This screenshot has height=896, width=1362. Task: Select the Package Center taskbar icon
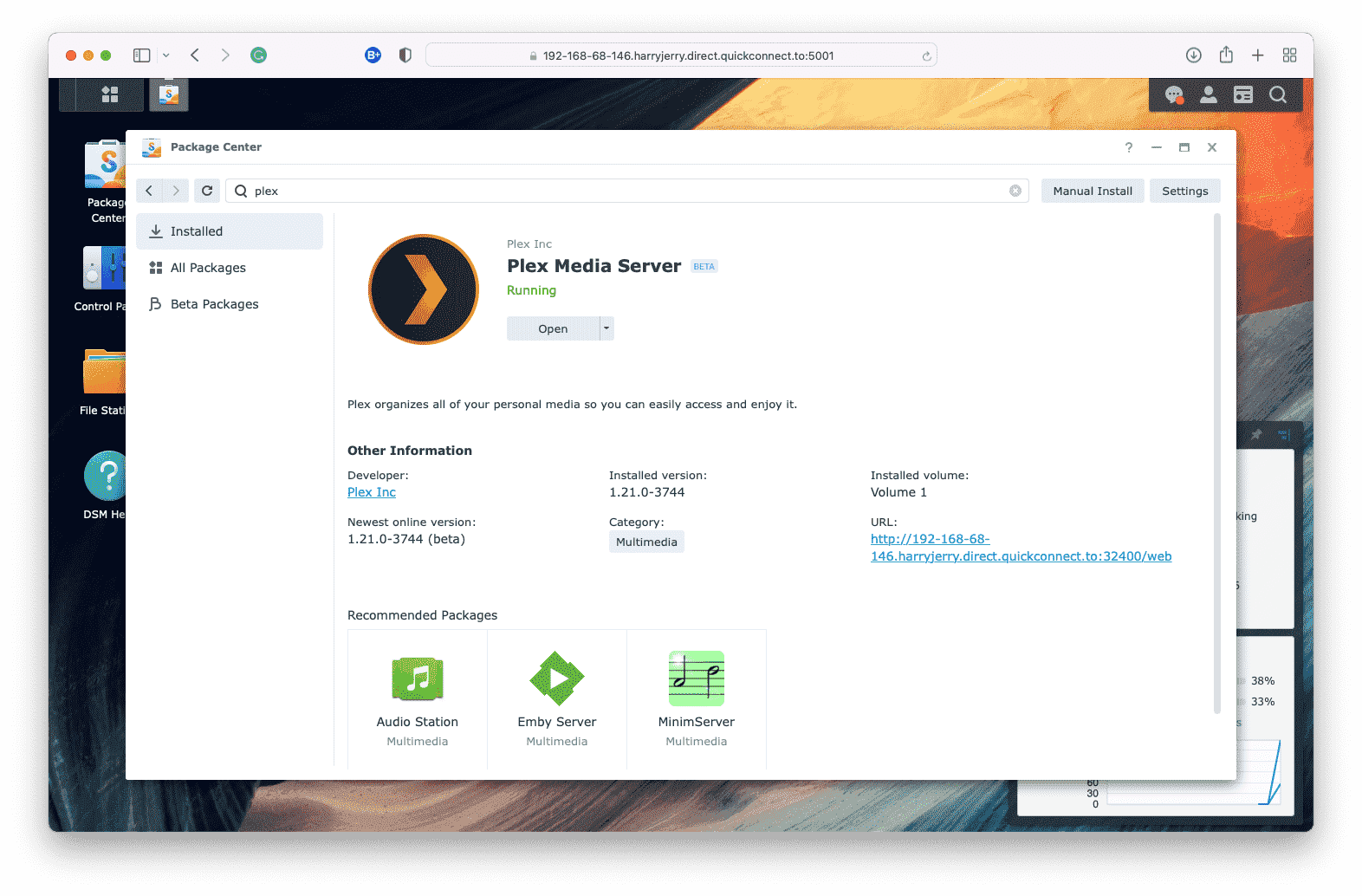pos(169,94)
